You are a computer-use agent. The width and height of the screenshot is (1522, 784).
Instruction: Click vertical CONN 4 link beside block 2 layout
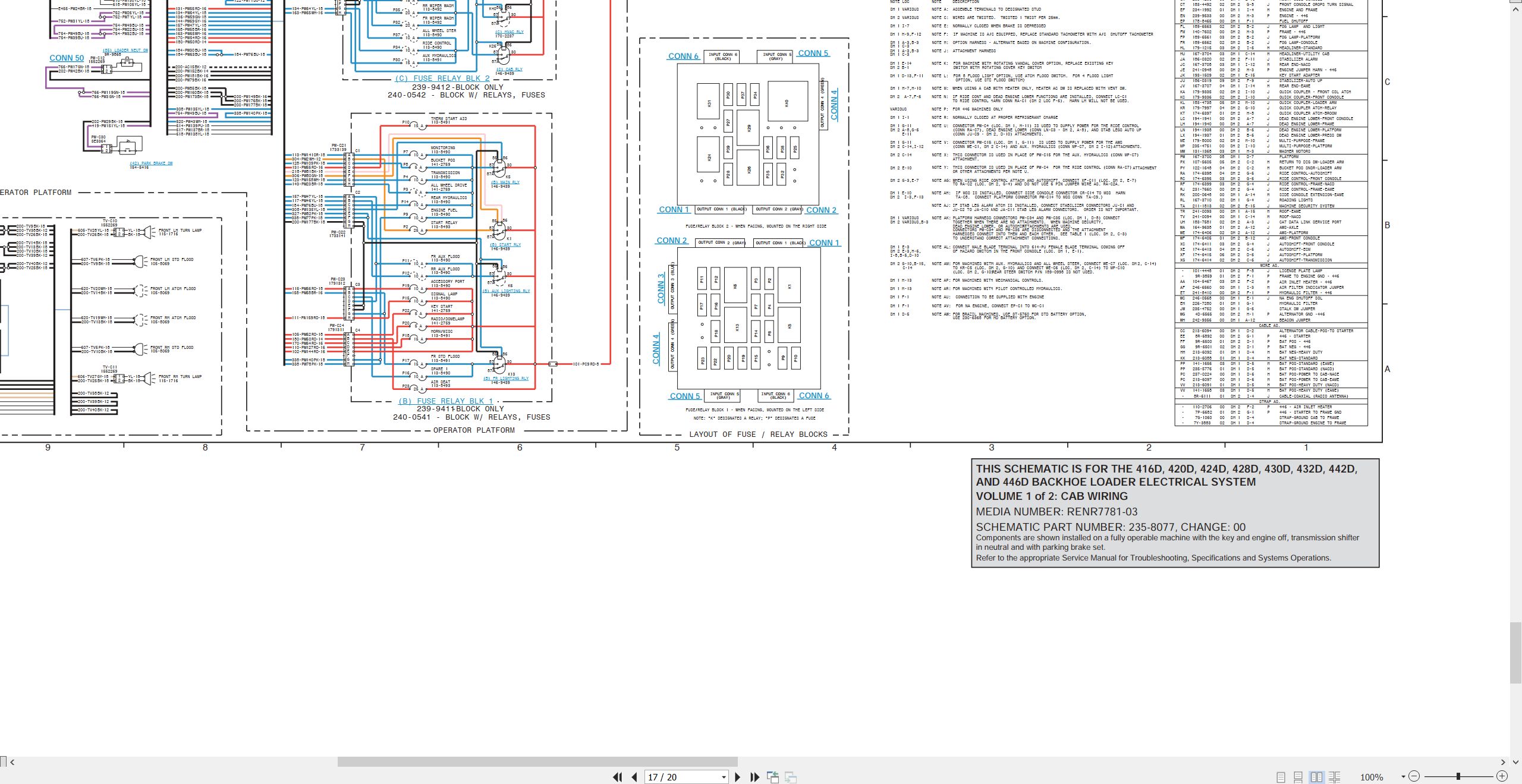click(x=834, y=105)
